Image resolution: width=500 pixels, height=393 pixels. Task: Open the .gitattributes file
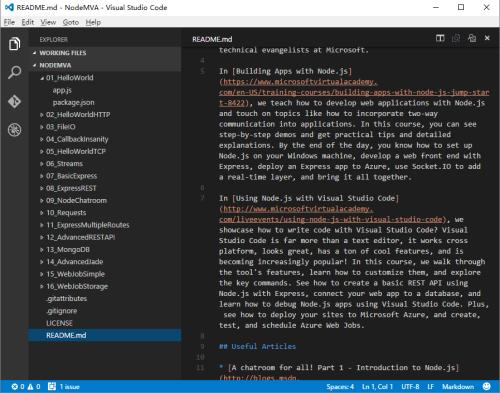105,299
